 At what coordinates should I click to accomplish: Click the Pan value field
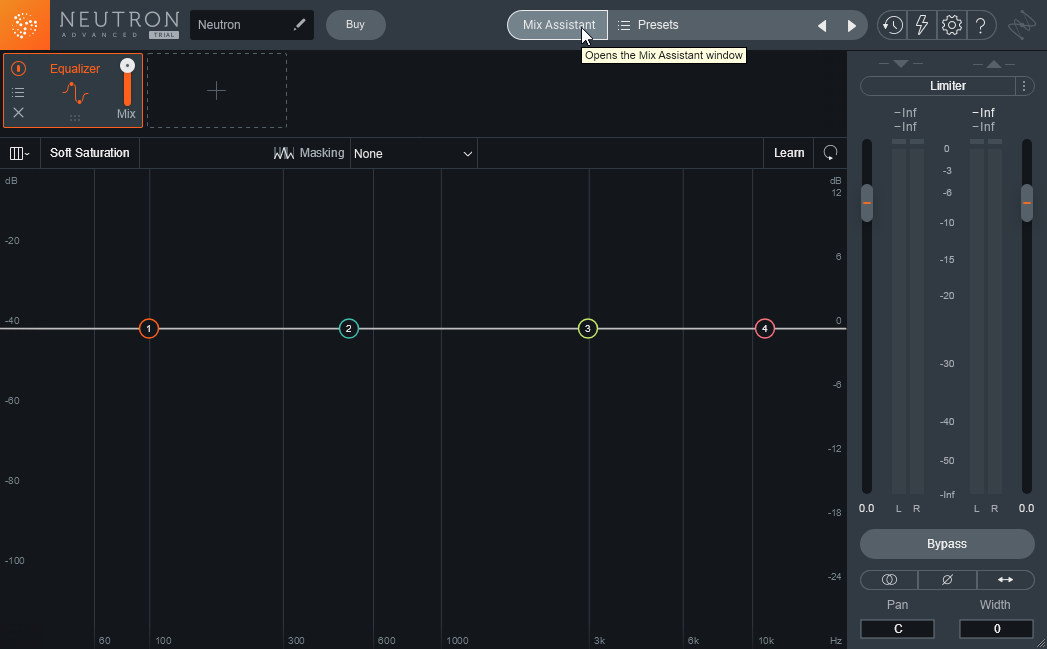pyautogui.click(x=897, y=629)
